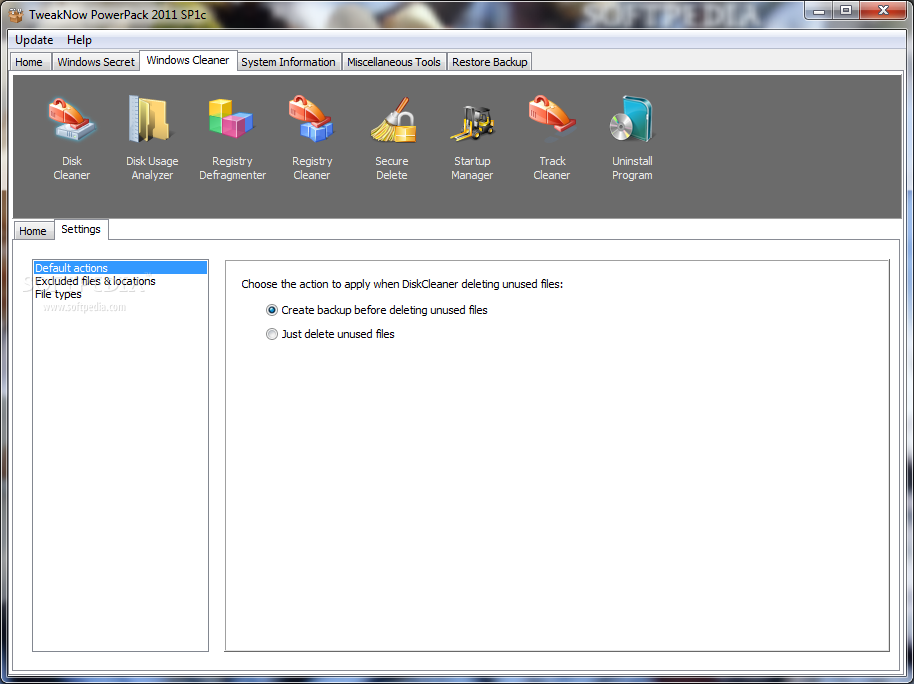
Task: Select Excluded files & locations entry
Action: coord(120,281)
